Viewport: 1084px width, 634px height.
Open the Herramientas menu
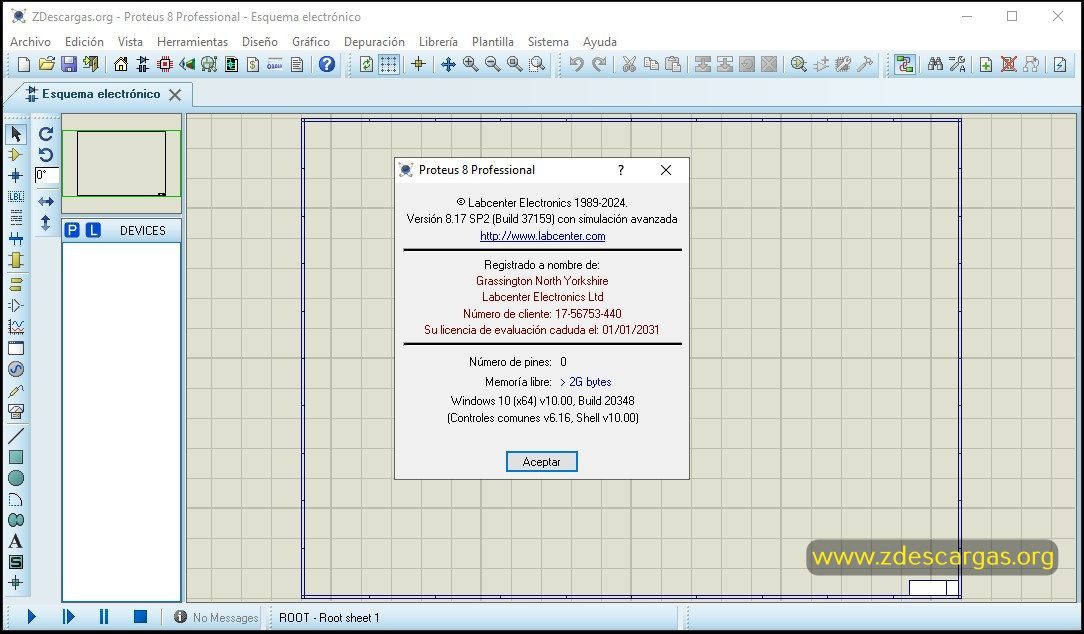192,41
